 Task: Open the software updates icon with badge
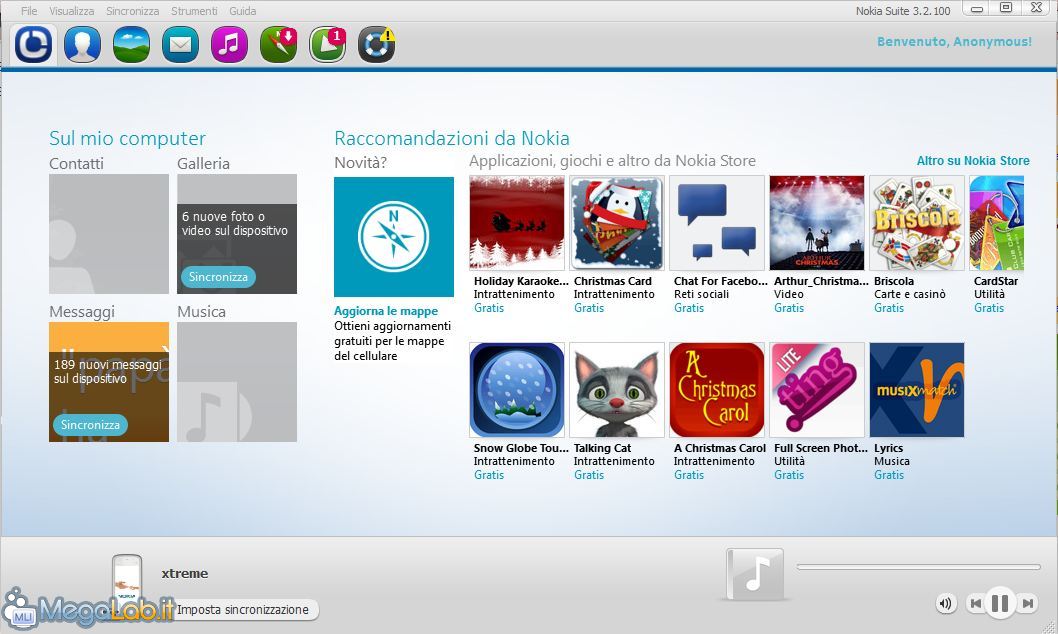pyautogui.click(x=327, y=45)
